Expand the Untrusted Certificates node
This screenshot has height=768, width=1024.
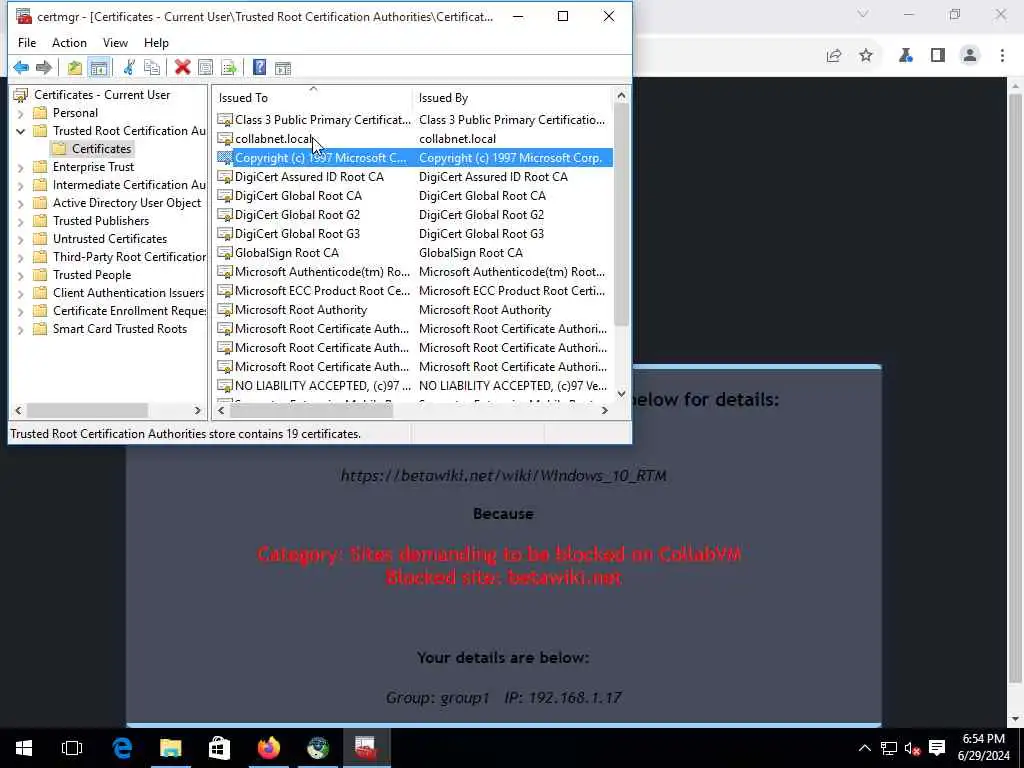(x=20, y=239)
